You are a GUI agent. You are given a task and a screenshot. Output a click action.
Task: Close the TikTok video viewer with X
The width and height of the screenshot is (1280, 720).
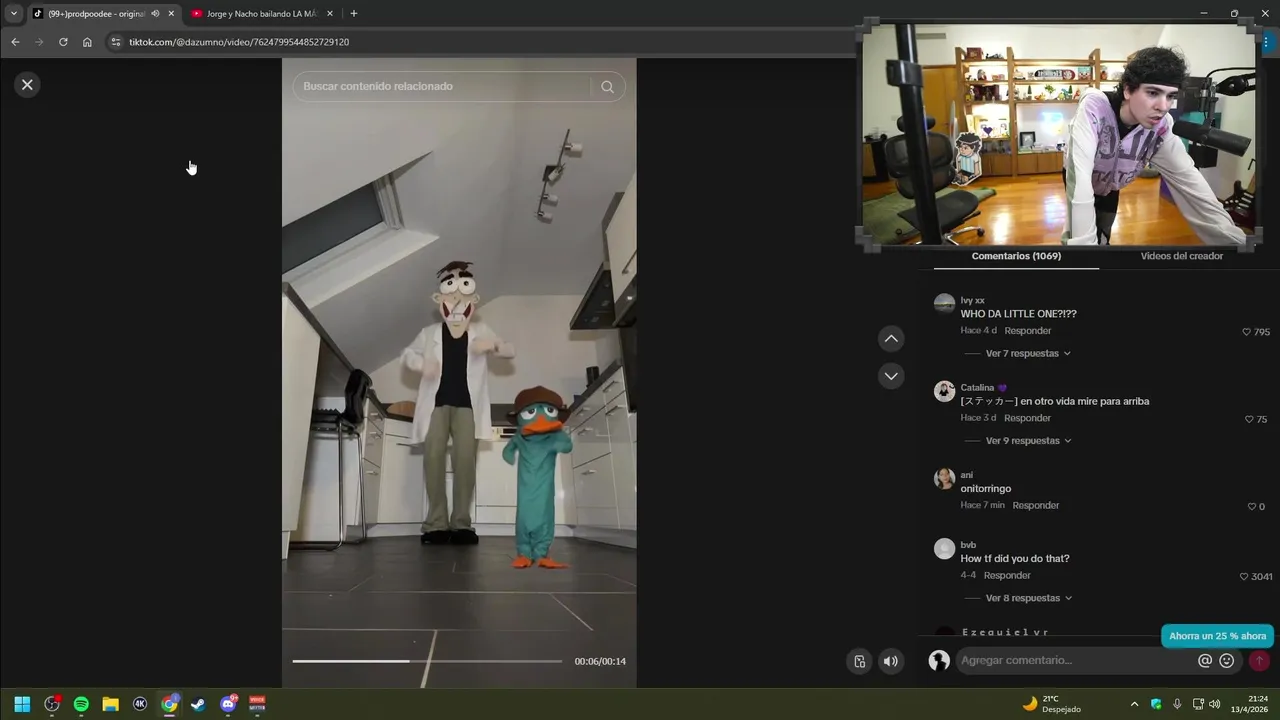coord(27,85)
